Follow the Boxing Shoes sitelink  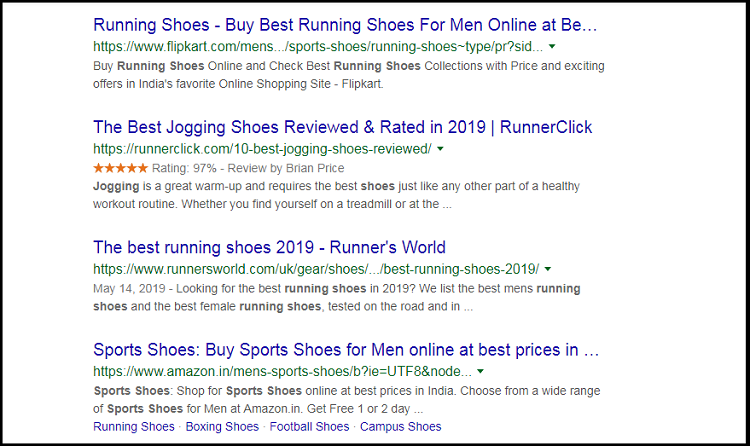tap(221, 427)
